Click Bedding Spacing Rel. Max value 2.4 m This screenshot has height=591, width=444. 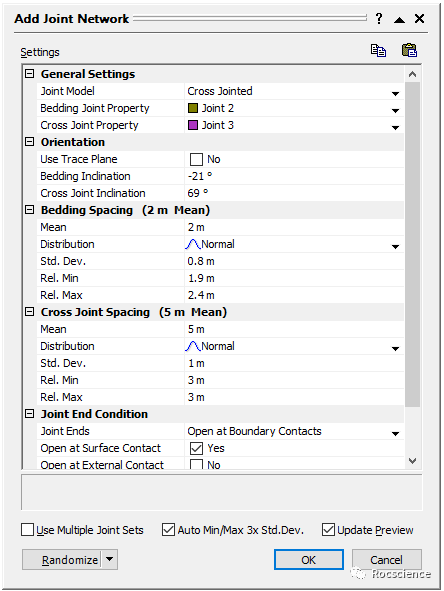(201, 295)
